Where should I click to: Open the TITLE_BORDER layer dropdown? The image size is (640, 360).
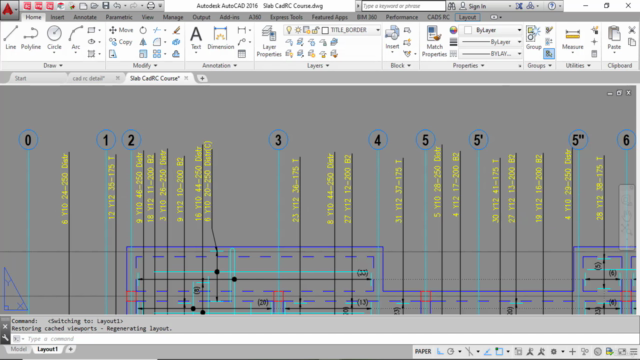coord(378,30)
